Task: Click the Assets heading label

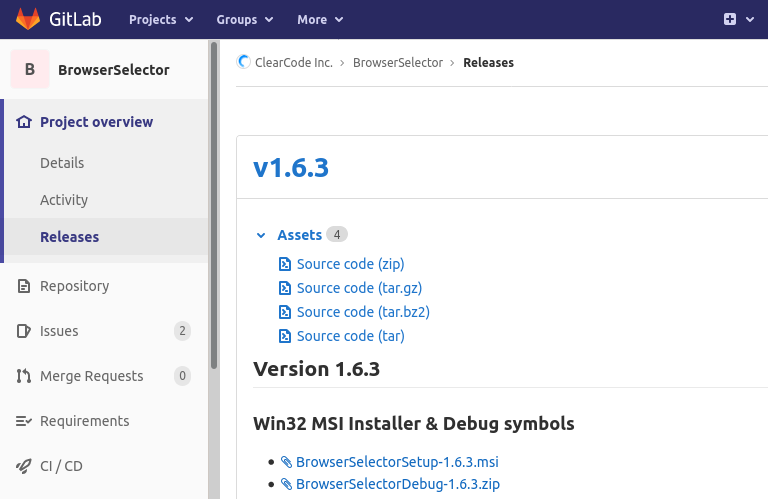Action: 299,235
